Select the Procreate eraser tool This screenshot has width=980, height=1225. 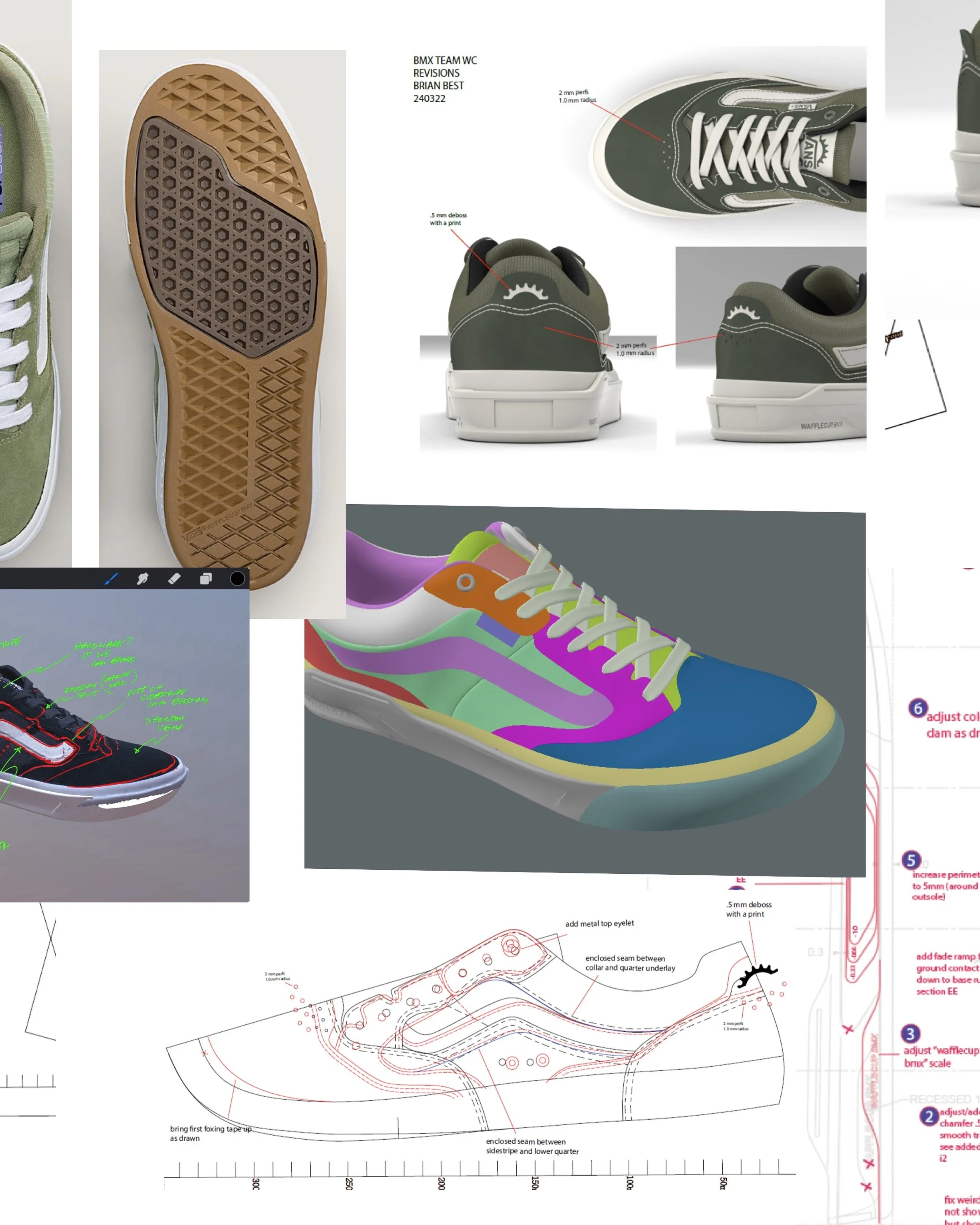[174, 578]
